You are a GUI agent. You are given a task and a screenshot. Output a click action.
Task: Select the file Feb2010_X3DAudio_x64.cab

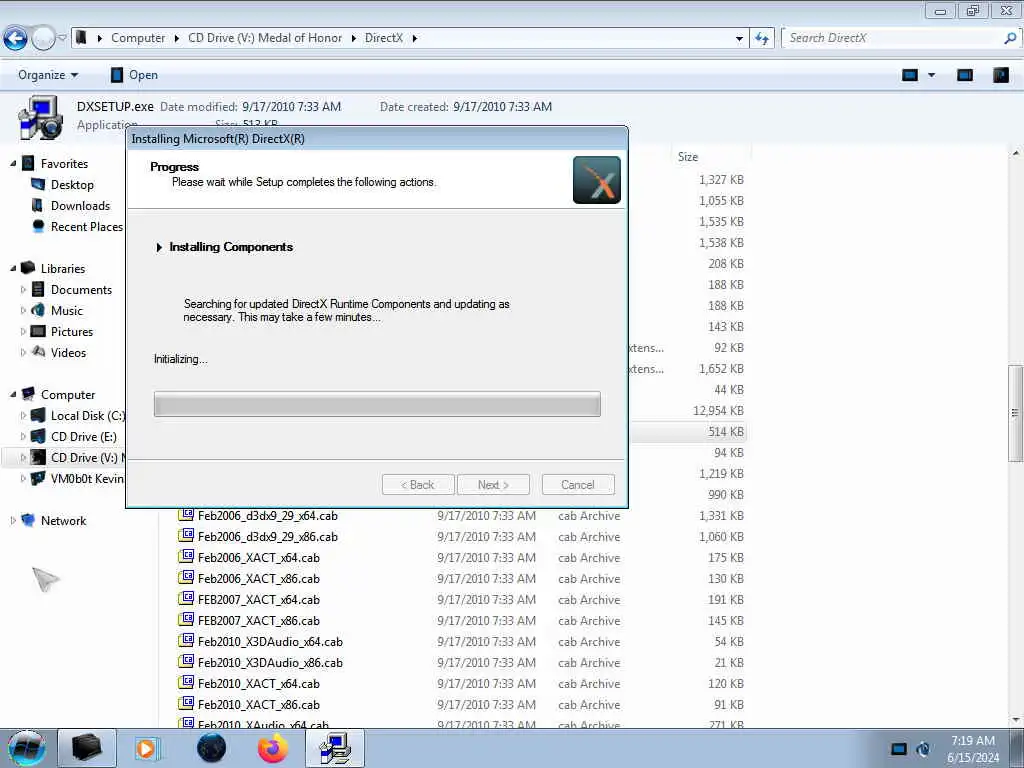[270, 641]
